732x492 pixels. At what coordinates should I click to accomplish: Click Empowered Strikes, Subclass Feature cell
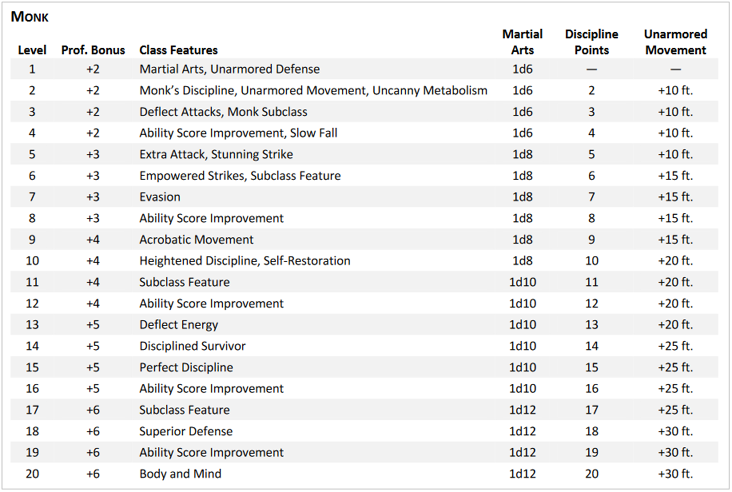click(239, 176)
